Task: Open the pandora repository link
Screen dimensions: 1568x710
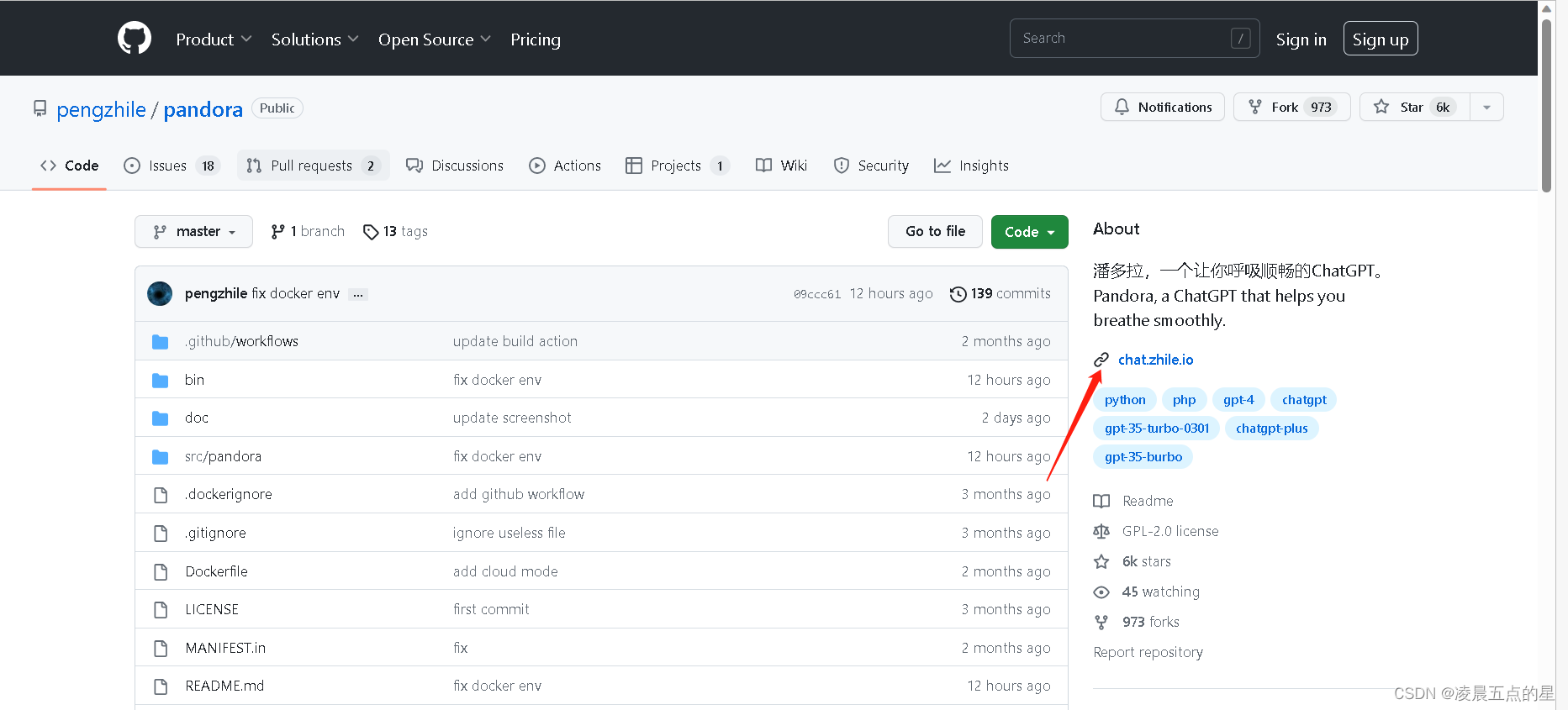Action: 203,110
